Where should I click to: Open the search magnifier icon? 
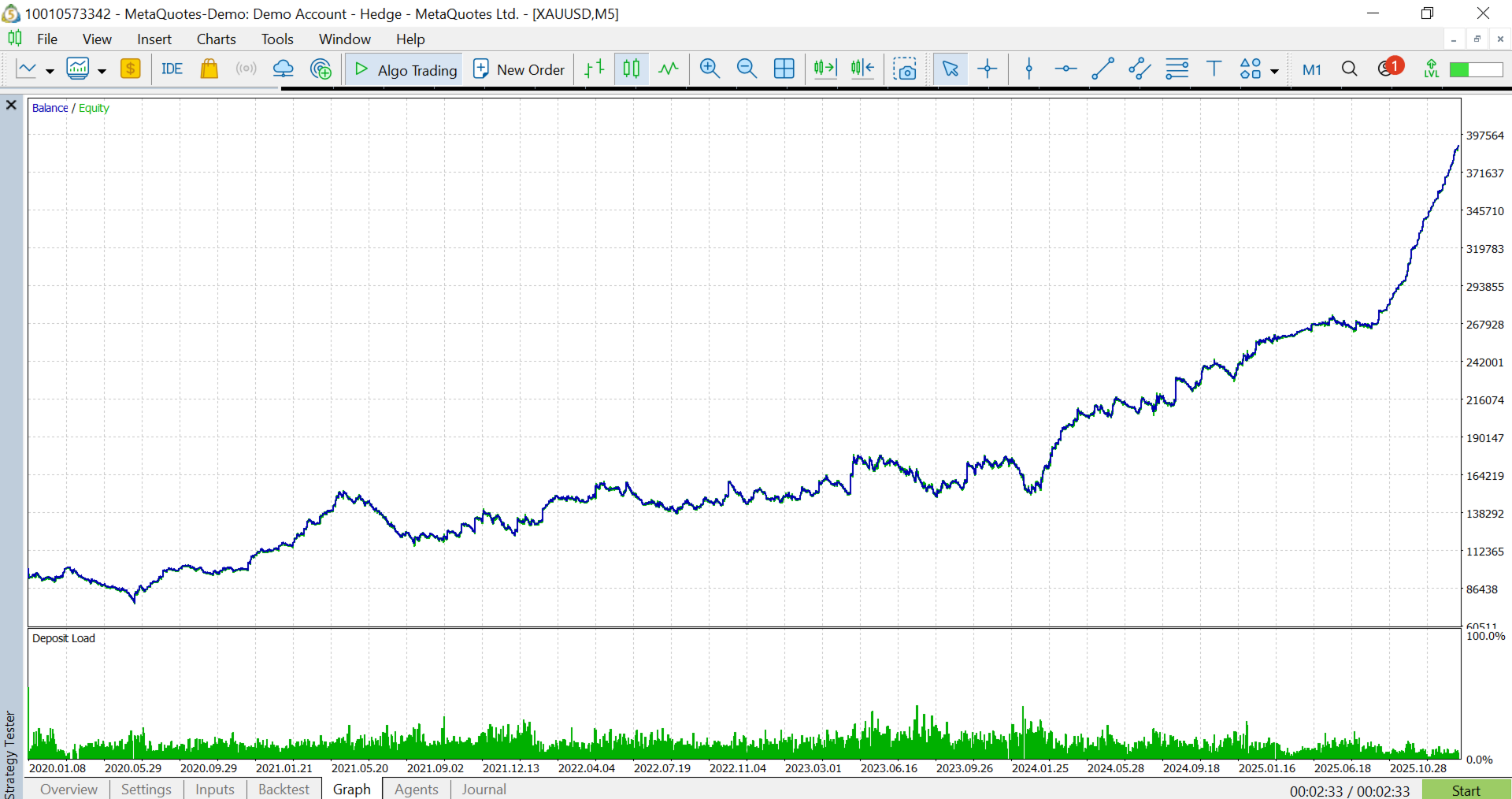tap(1349, 69)
